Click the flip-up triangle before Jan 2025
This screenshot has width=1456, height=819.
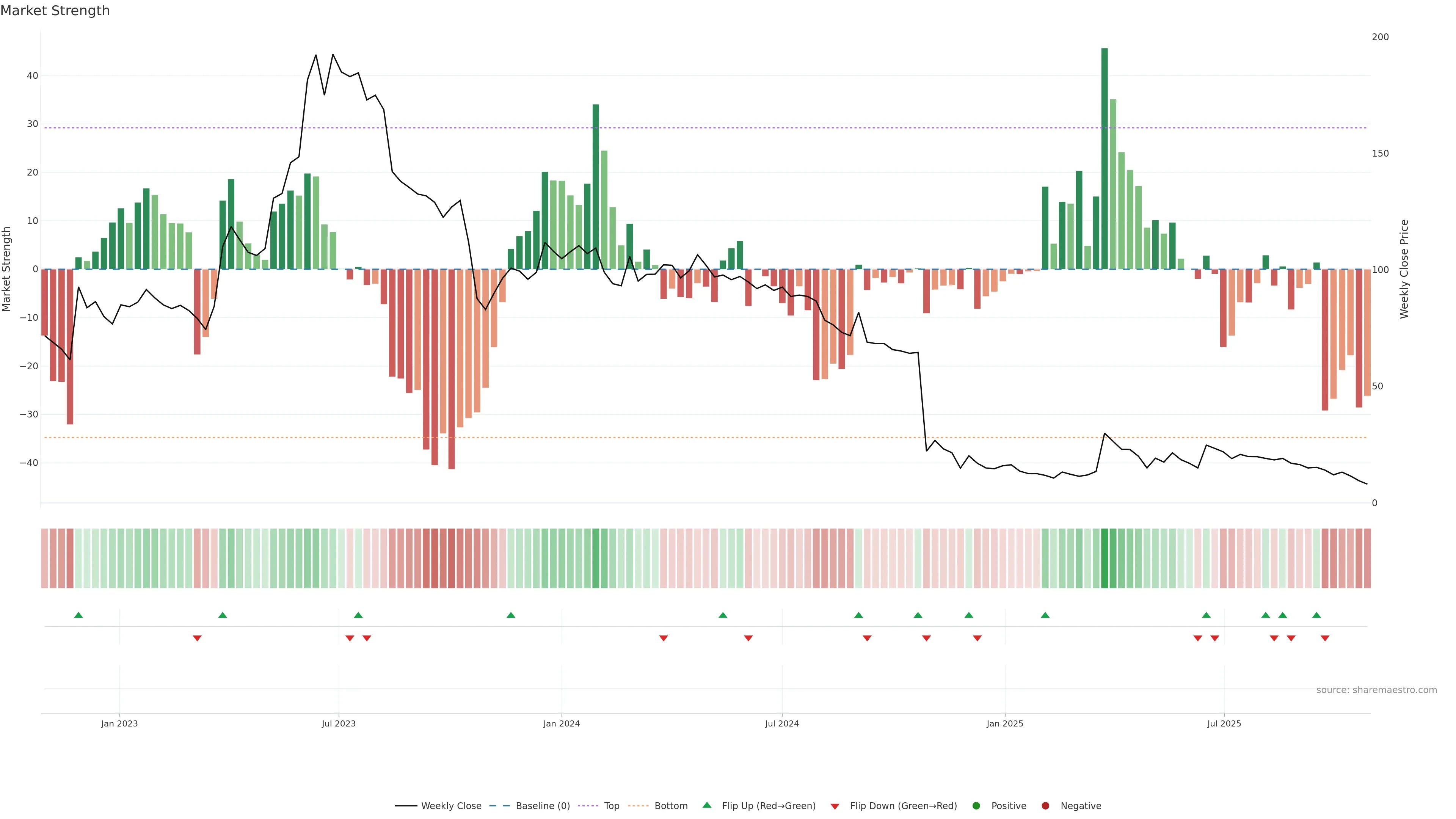(969, 615)
